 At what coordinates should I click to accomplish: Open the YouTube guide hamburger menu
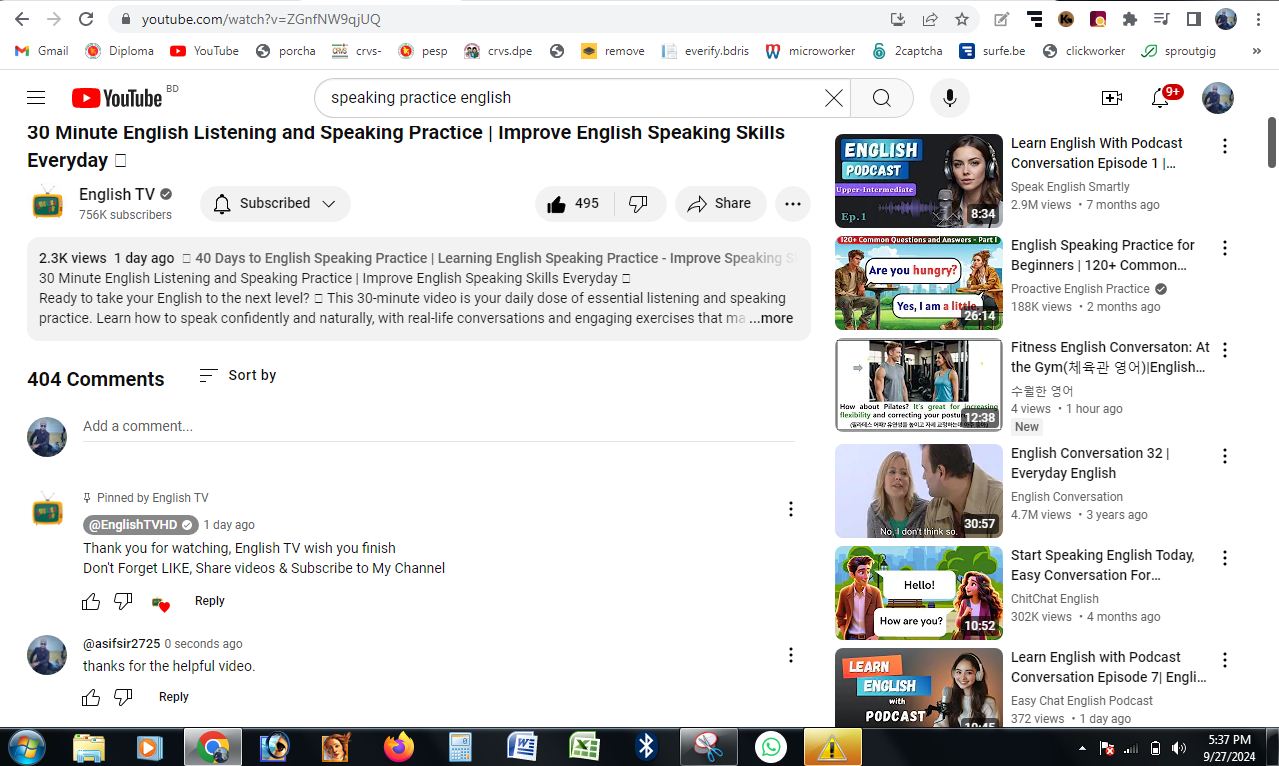click(x=36, y=97)
